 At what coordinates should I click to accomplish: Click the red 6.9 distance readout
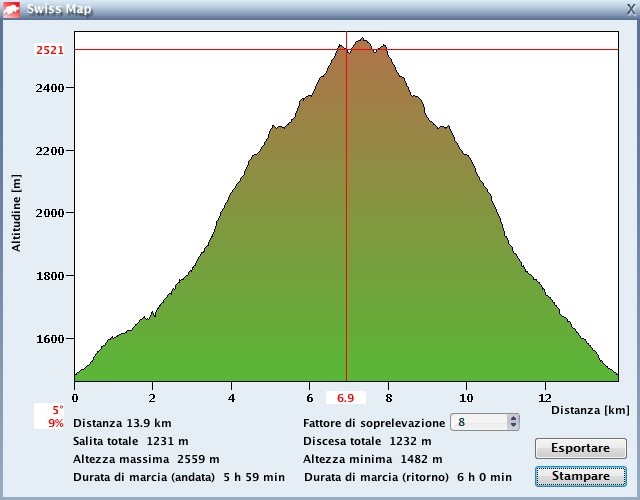coord(346,399)
